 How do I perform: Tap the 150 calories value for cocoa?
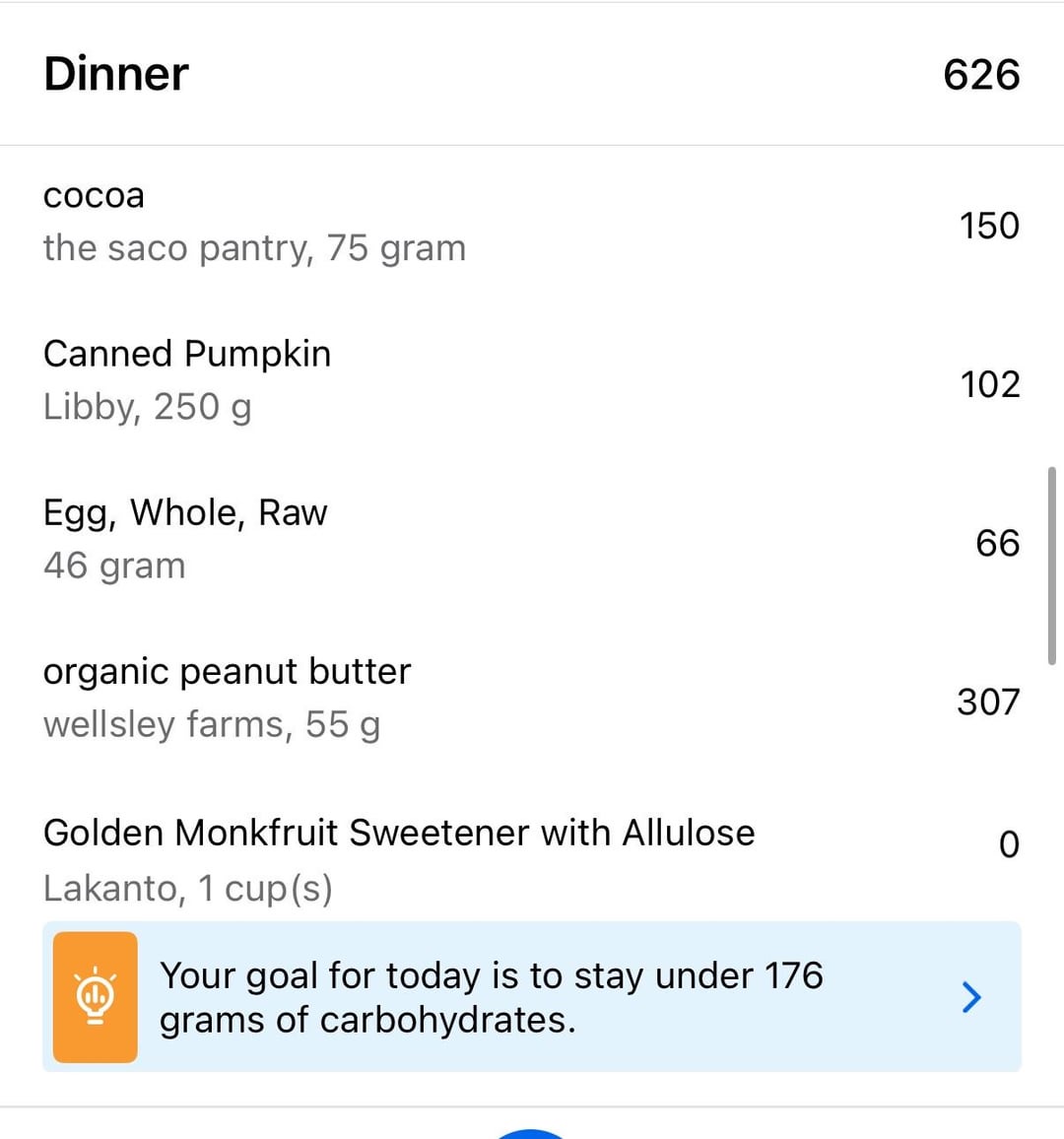click(x=989, y=226)
